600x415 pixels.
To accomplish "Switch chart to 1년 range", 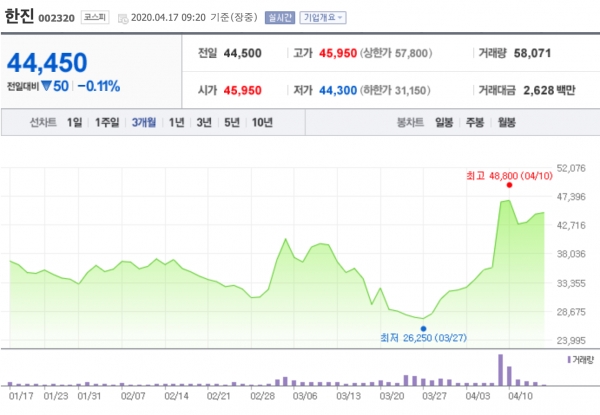I will click(x=176, y=122).
